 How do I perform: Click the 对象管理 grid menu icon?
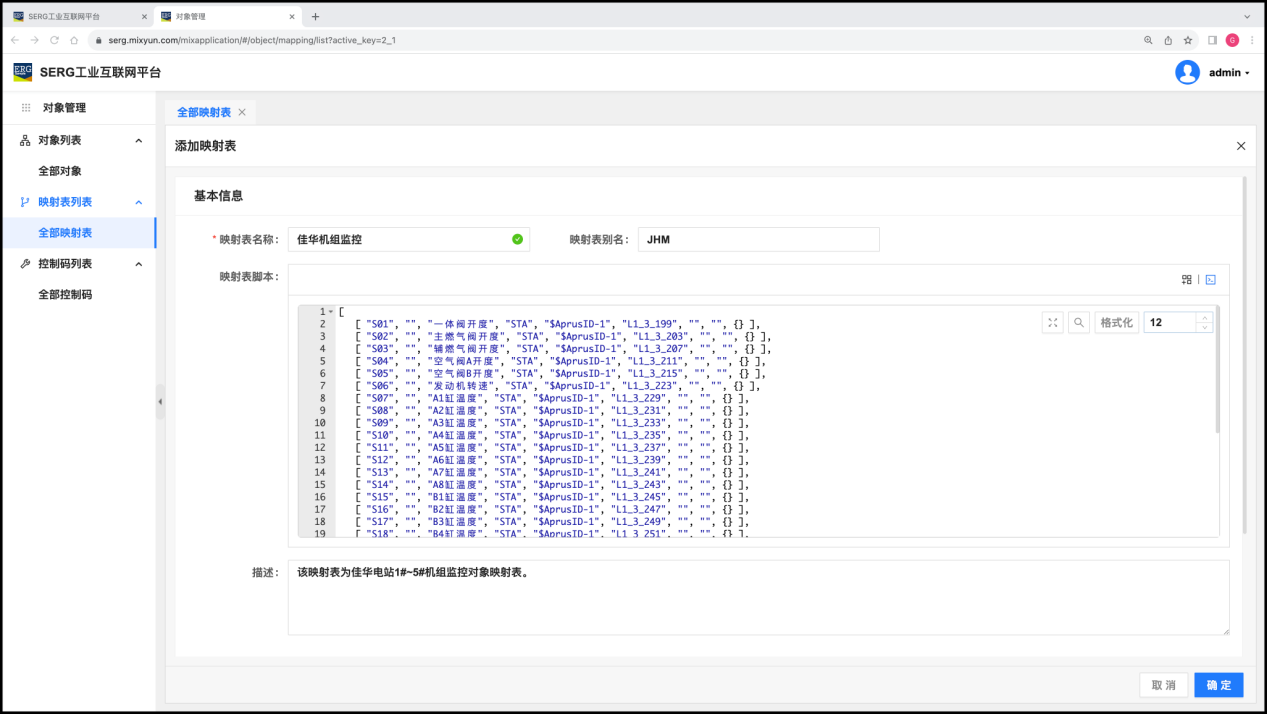(x=26, y=108)
